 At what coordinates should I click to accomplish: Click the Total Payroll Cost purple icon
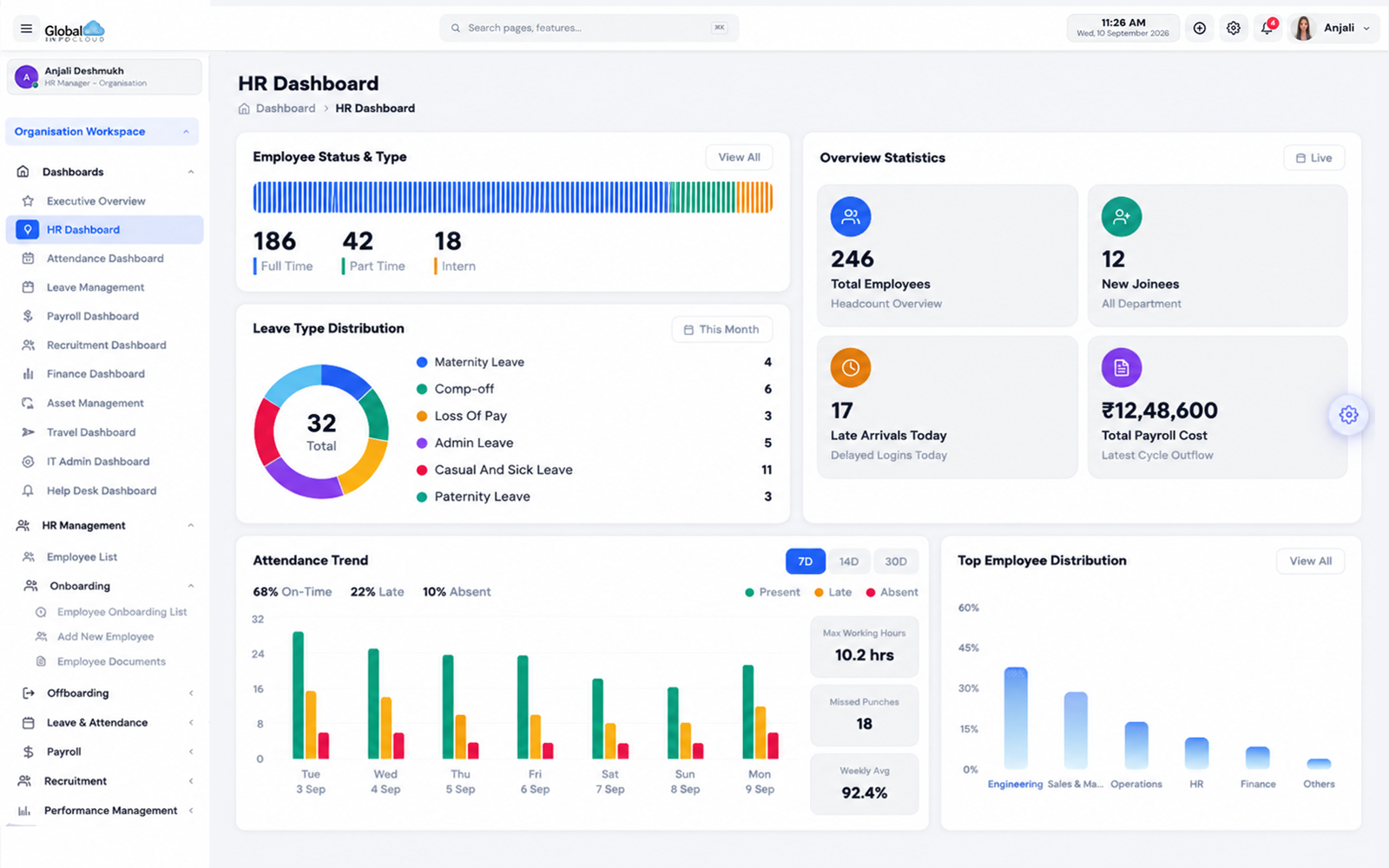click(x=1122, y=368)
